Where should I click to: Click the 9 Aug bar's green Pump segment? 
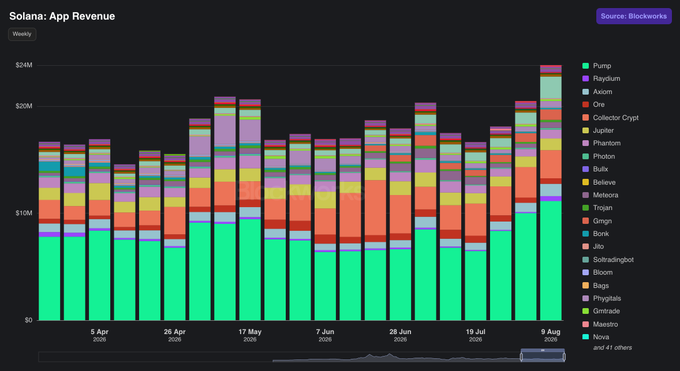coord(551,260)
